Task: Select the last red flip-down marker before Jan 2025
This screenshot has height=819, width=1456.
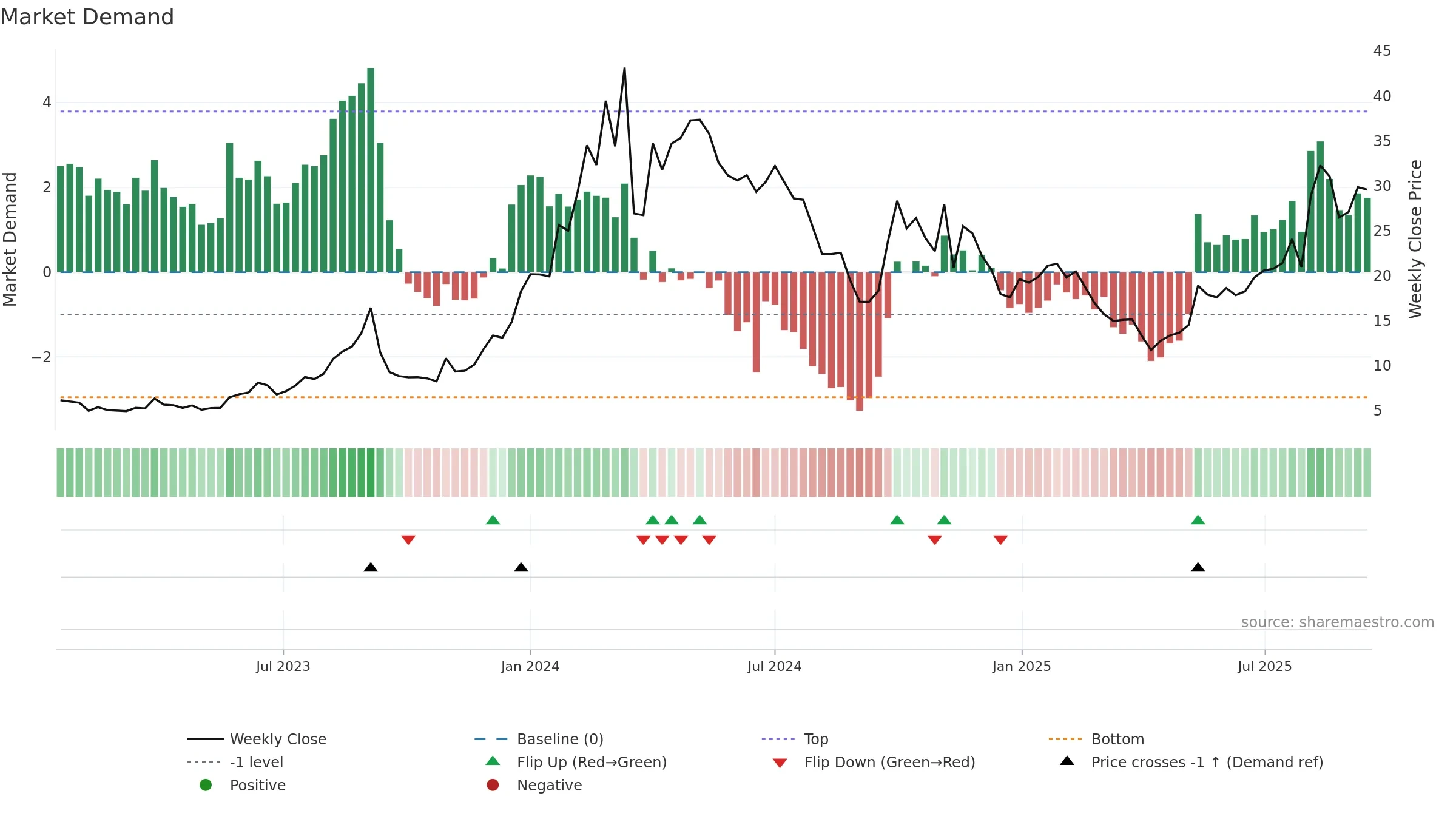Action: pyautogui.click(x=1001, y=540)
